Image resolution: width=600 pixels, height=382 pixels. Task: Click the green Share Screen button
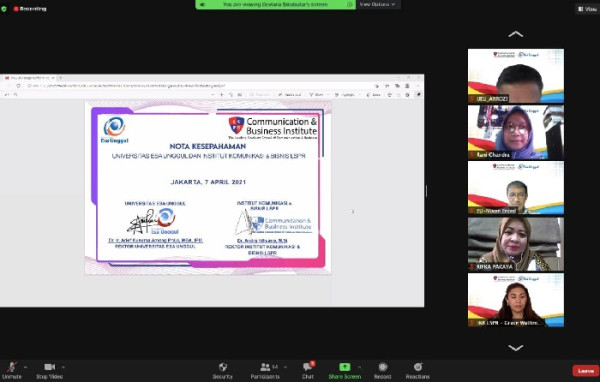tap(344, 371)
